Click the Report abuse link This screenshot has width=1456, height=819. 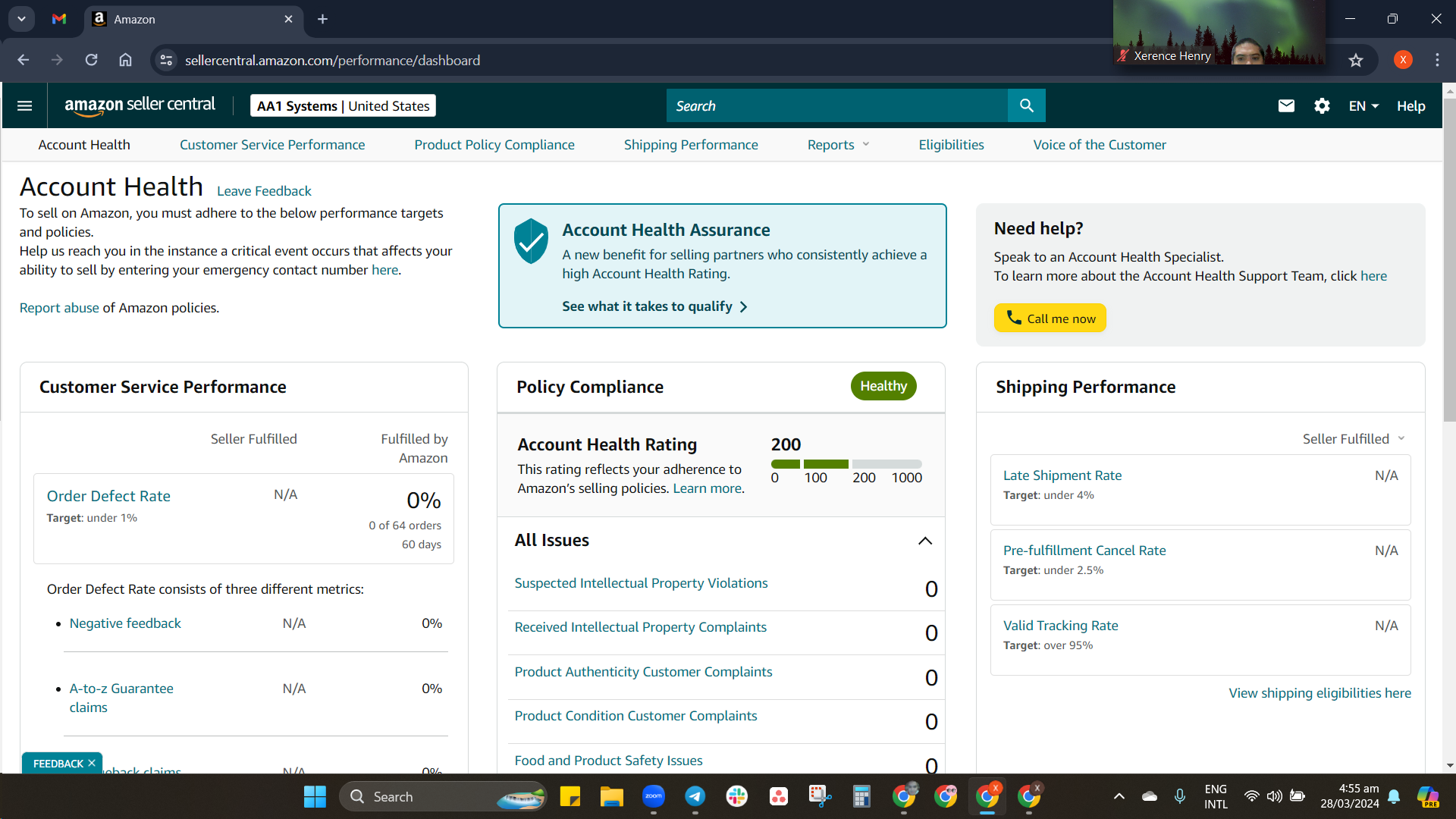[59, 308]
